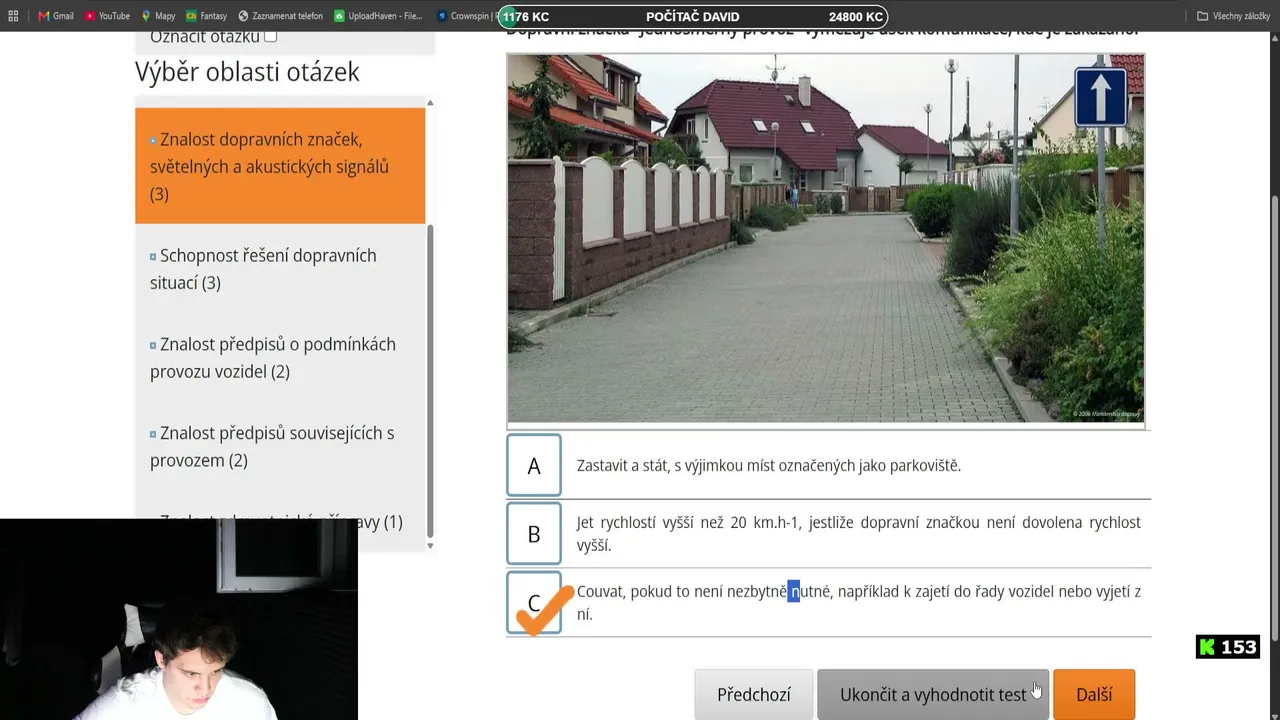The width and height of the screenshot is (1280, 720).
Task: Click the one-way street question image
Action: point(826,239)
